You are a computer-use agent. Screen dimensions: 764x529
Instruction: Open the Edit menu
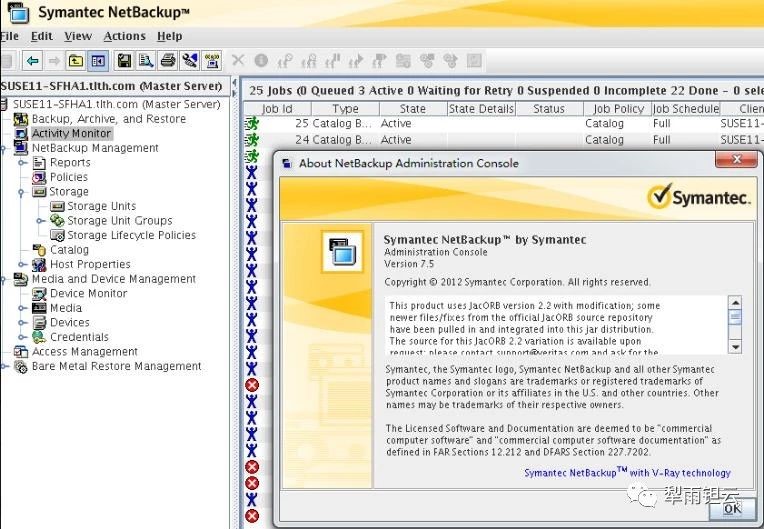41,36
